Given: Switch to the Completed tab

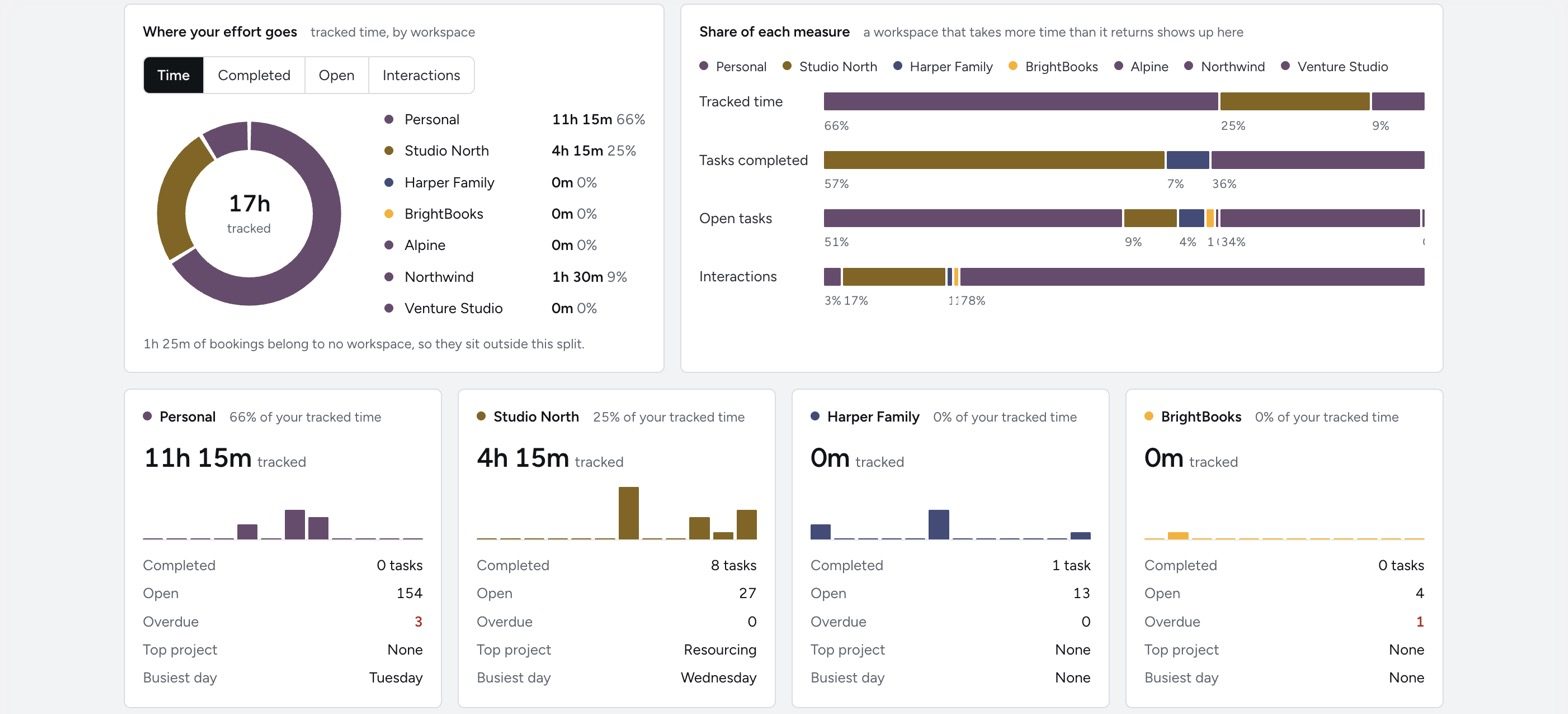Looking at the screenshot, I should tap(254, 75).
